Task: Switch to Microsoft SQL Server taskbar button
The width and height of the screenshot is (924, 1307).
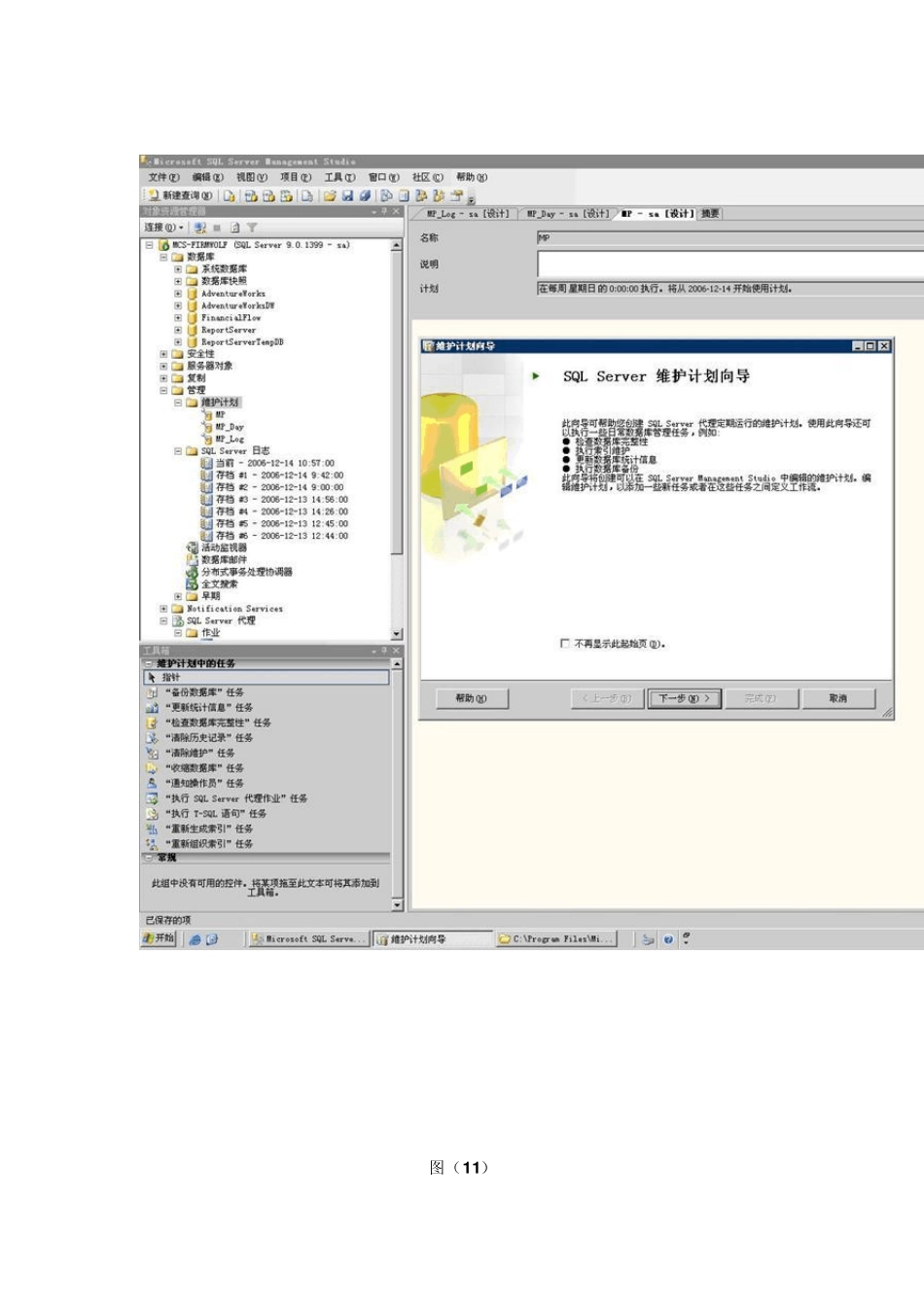Action: coord(306,939)
